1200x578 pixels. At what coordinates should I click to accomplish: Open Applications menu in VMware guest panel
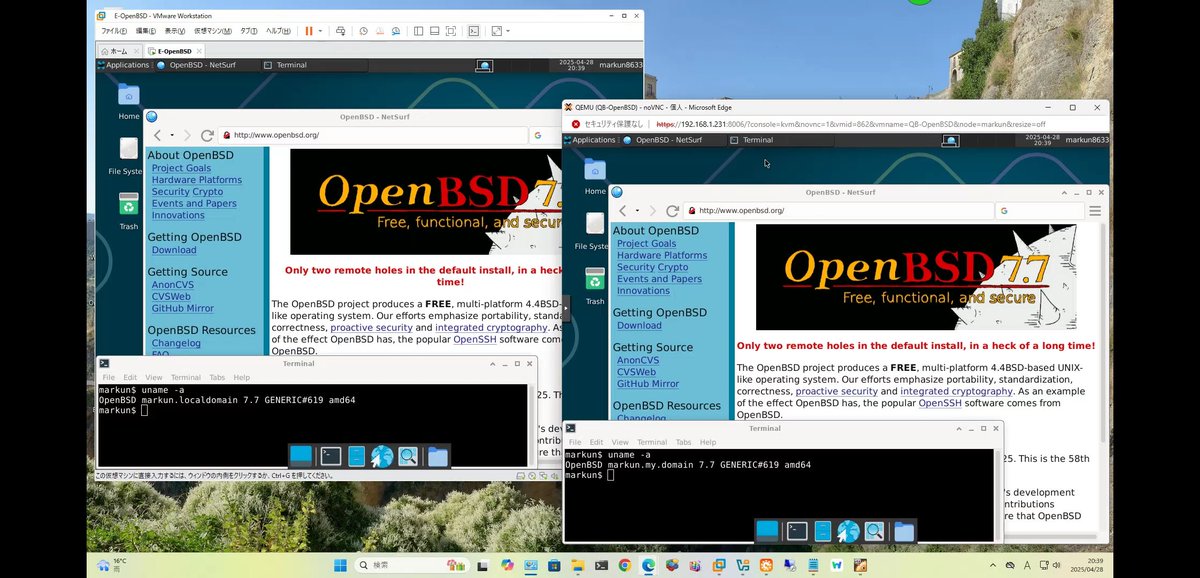123,65
